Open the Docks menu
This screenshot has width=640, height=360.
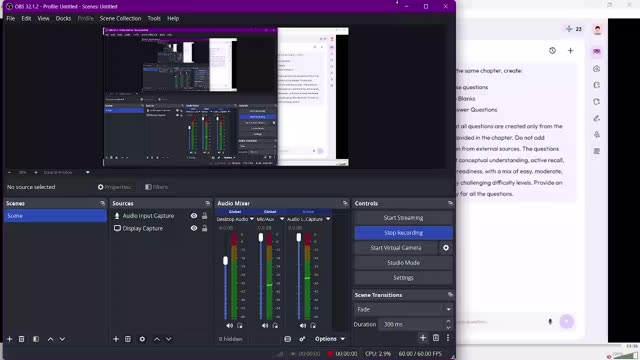click(63, 18)
